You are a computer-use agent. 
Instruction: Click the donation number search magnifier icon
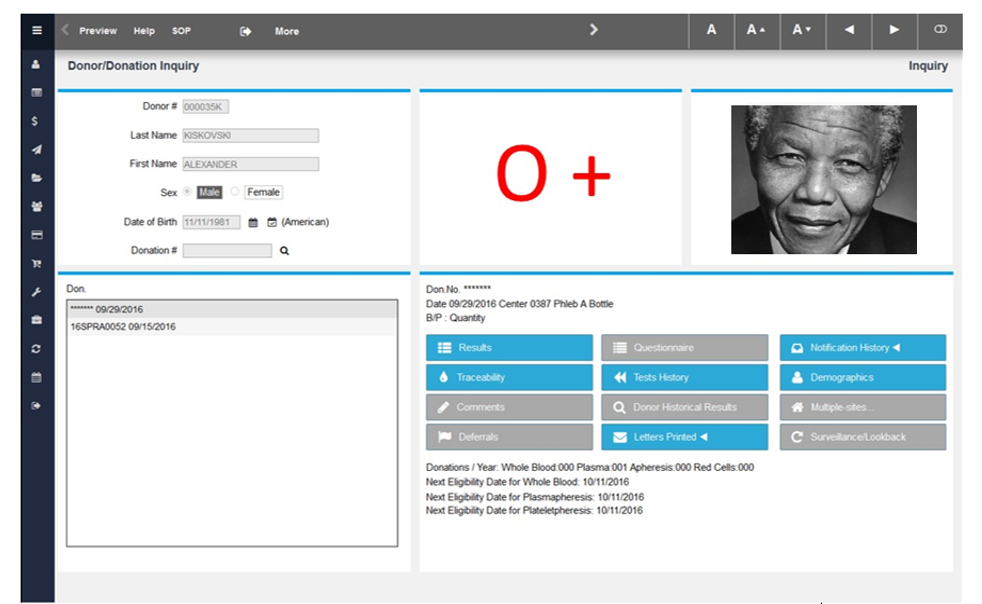(283, 251)
